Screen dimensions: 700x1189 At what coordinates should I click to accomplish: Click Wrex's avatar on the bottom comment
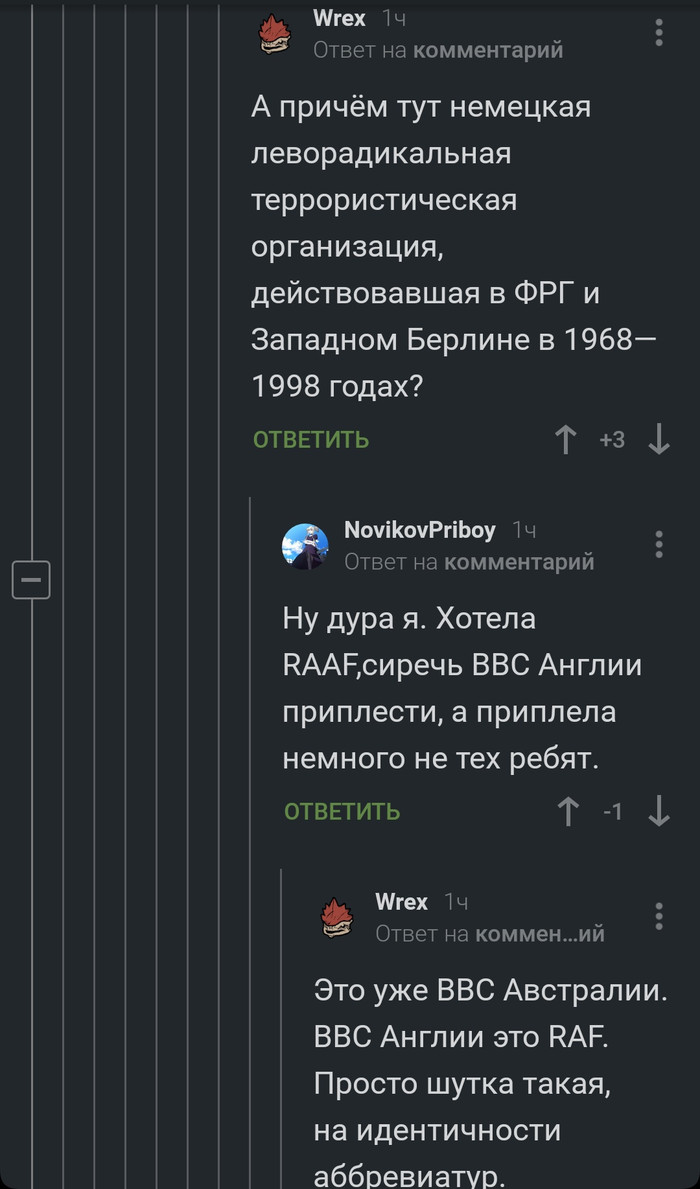[336, 917]
